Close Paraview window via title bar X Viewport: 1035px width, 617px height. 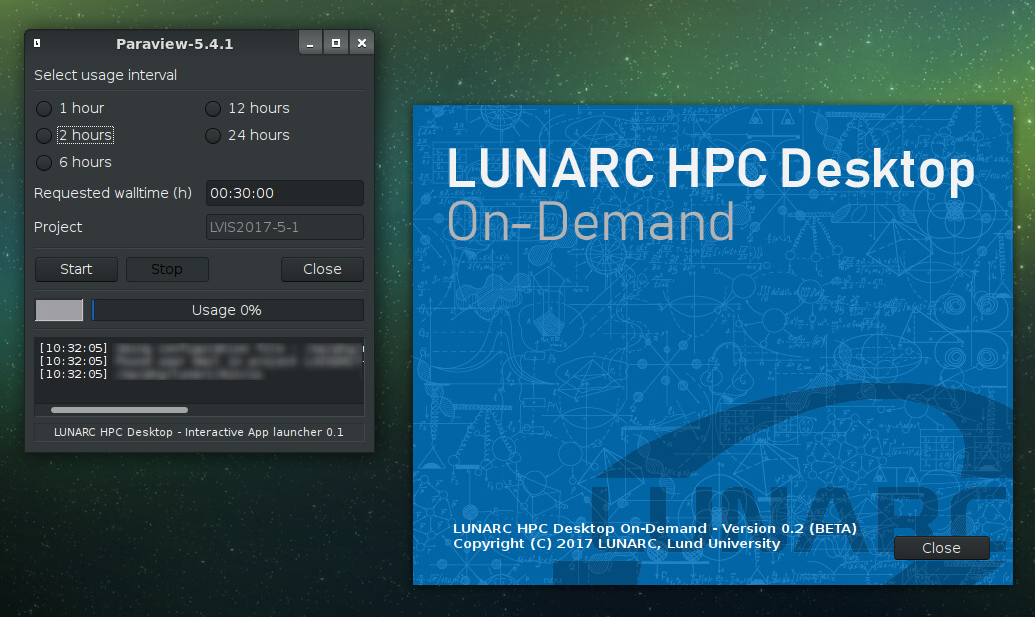pos(362,44)
